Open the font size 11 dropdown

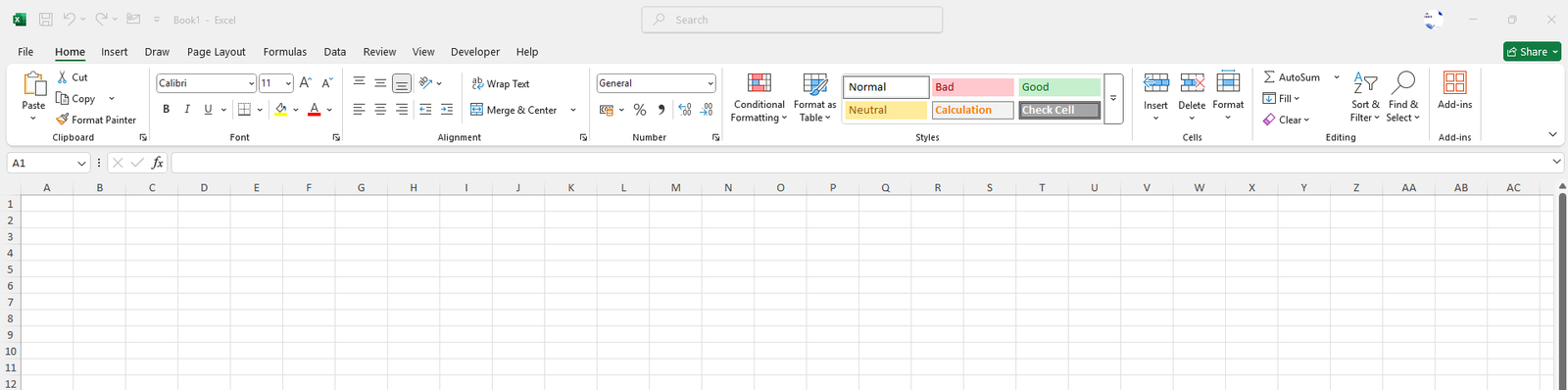pos(288,83)
